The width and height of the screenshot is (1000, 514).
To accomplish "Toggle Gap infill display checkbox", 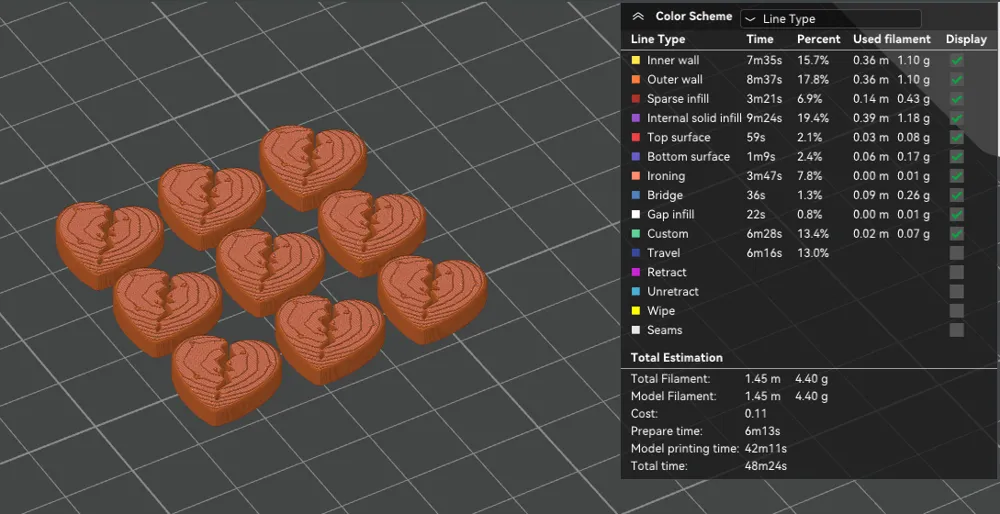I will pos(956,214).
